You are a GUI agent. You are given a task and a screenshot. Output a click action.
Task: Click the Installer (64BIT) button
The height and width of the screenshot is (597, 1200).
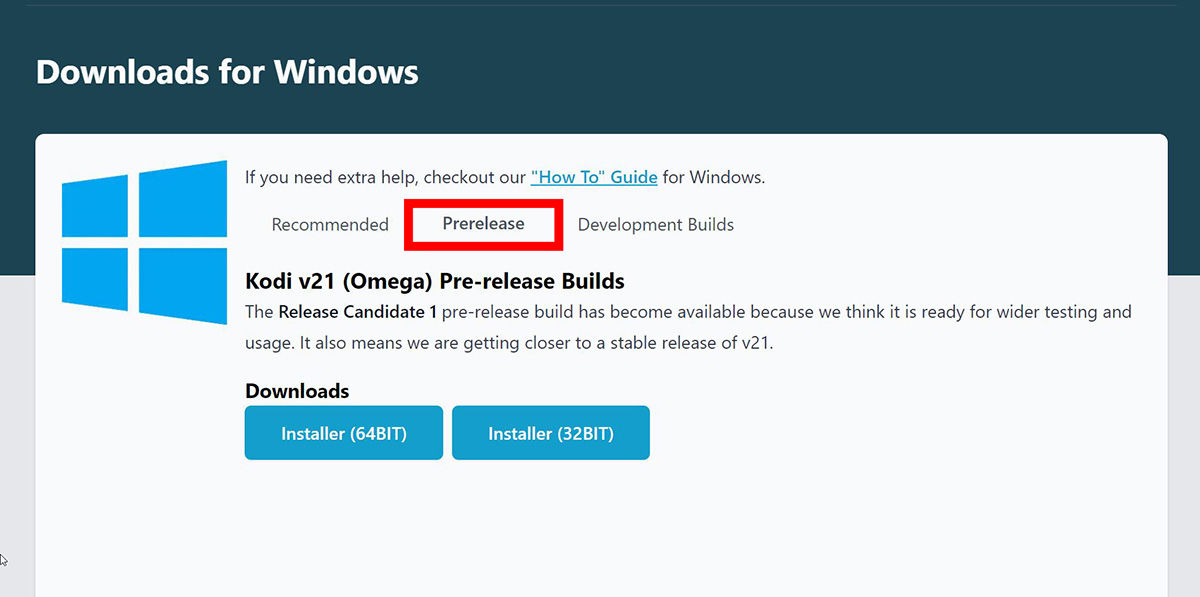click(x=343, y=432)
